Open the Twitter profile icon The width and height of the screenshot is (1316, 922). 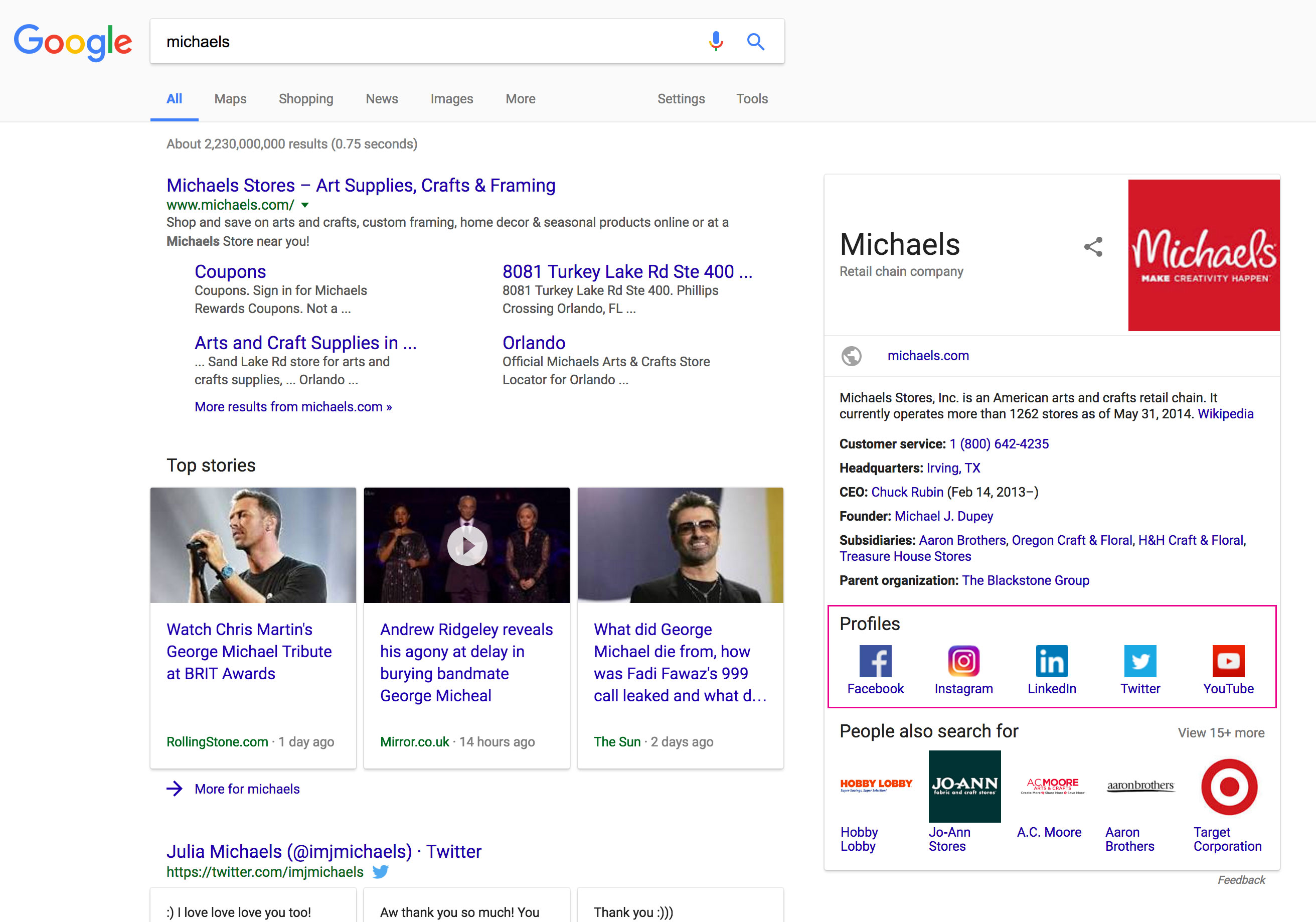click(1140, 661)
